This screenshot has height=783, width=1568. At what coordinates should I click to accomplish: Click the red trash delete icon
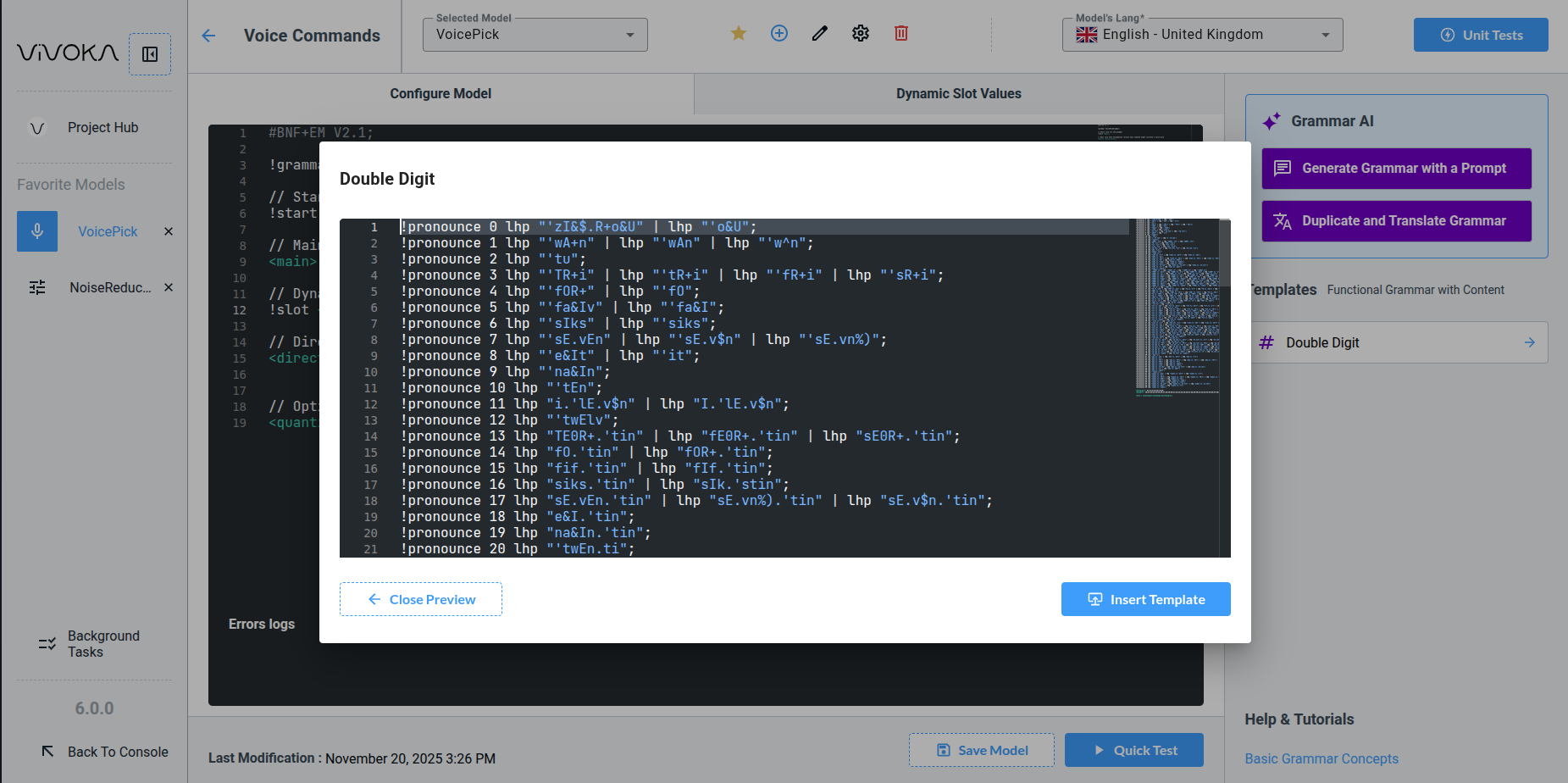pyautogui.click(x=900, y=33)
